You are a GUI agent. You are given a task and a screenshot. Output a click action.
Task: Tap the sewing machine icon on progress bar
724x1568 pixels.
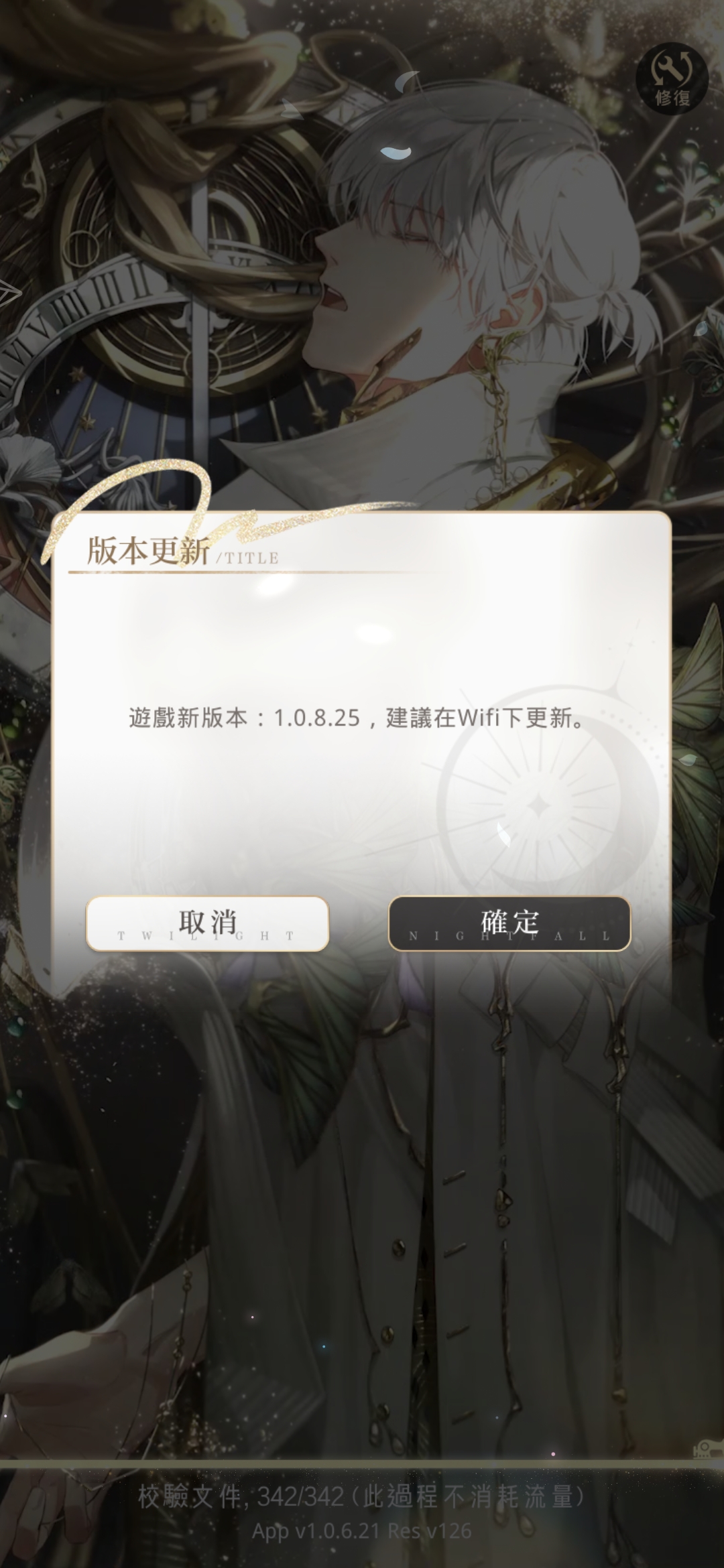[x=705, y=1449]
